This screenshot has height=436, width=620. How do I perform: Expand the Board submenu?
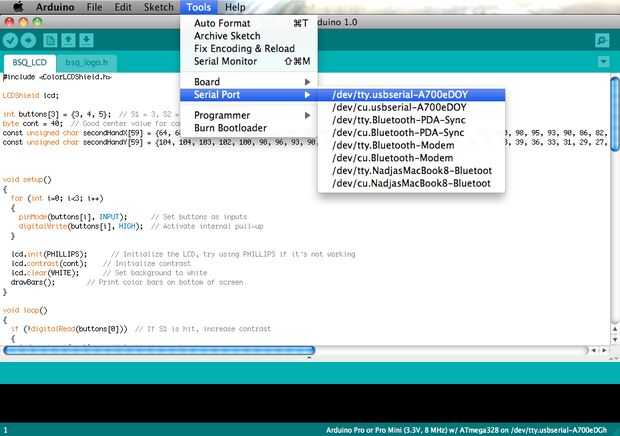249,82
